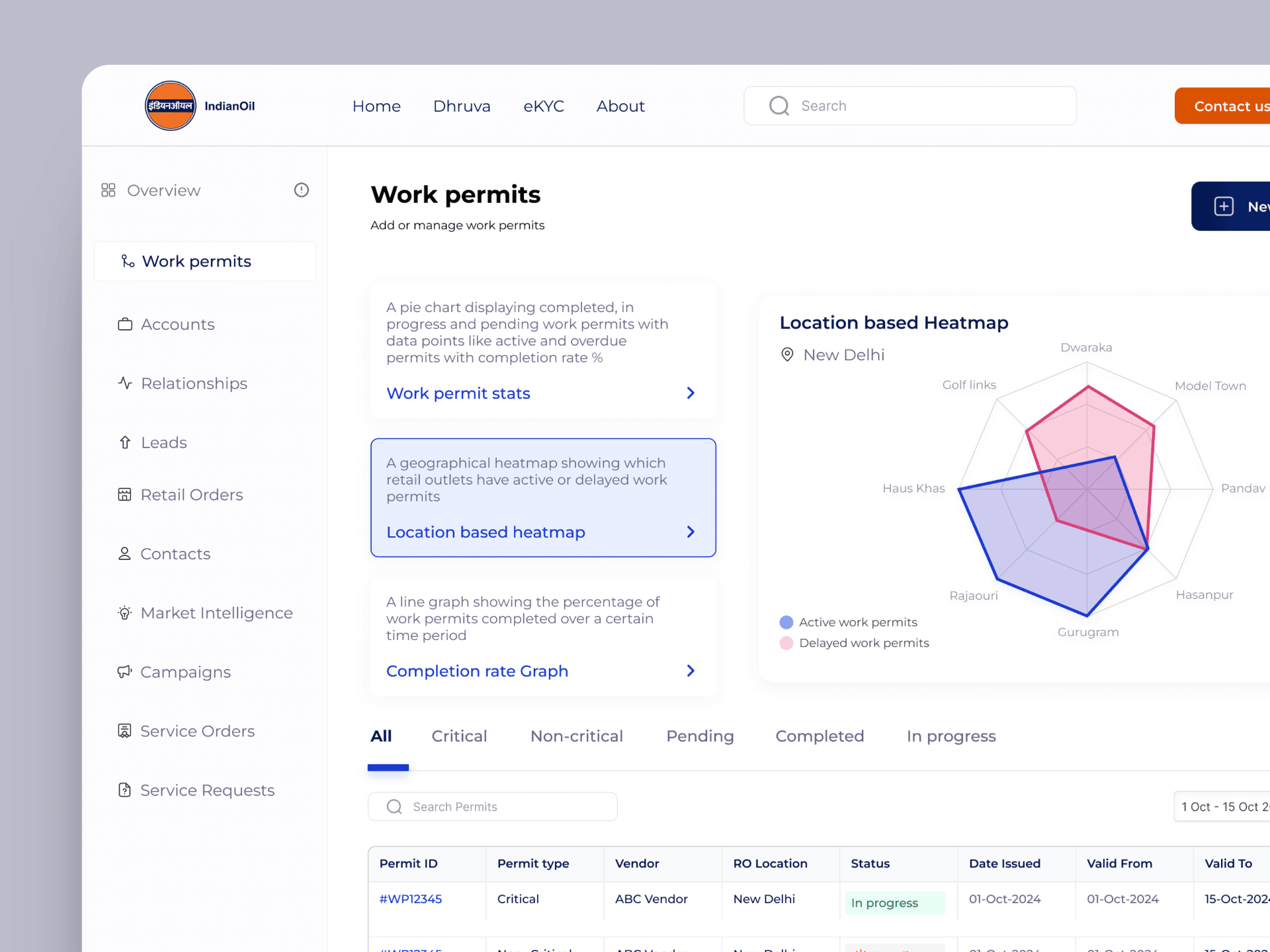Viewport: 1270px width, 952px height.
Task: Select Service Orders in the sidebar
Action: tap(197, 731)
